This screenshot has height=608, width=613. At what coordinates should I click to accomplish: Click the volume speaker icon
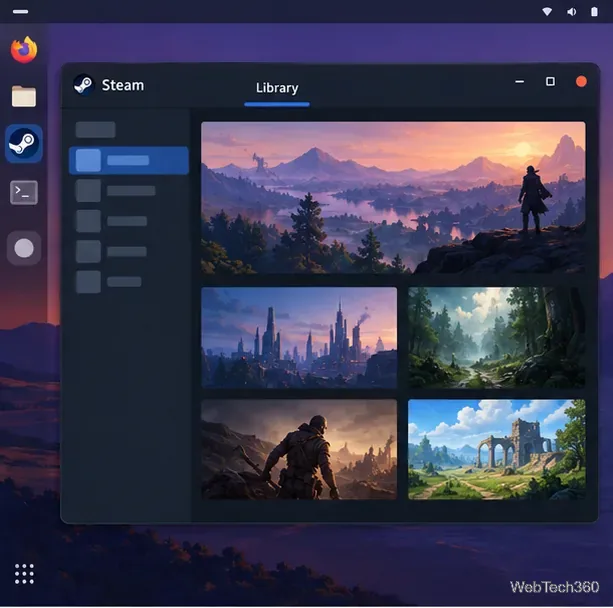tap(571, 12)
